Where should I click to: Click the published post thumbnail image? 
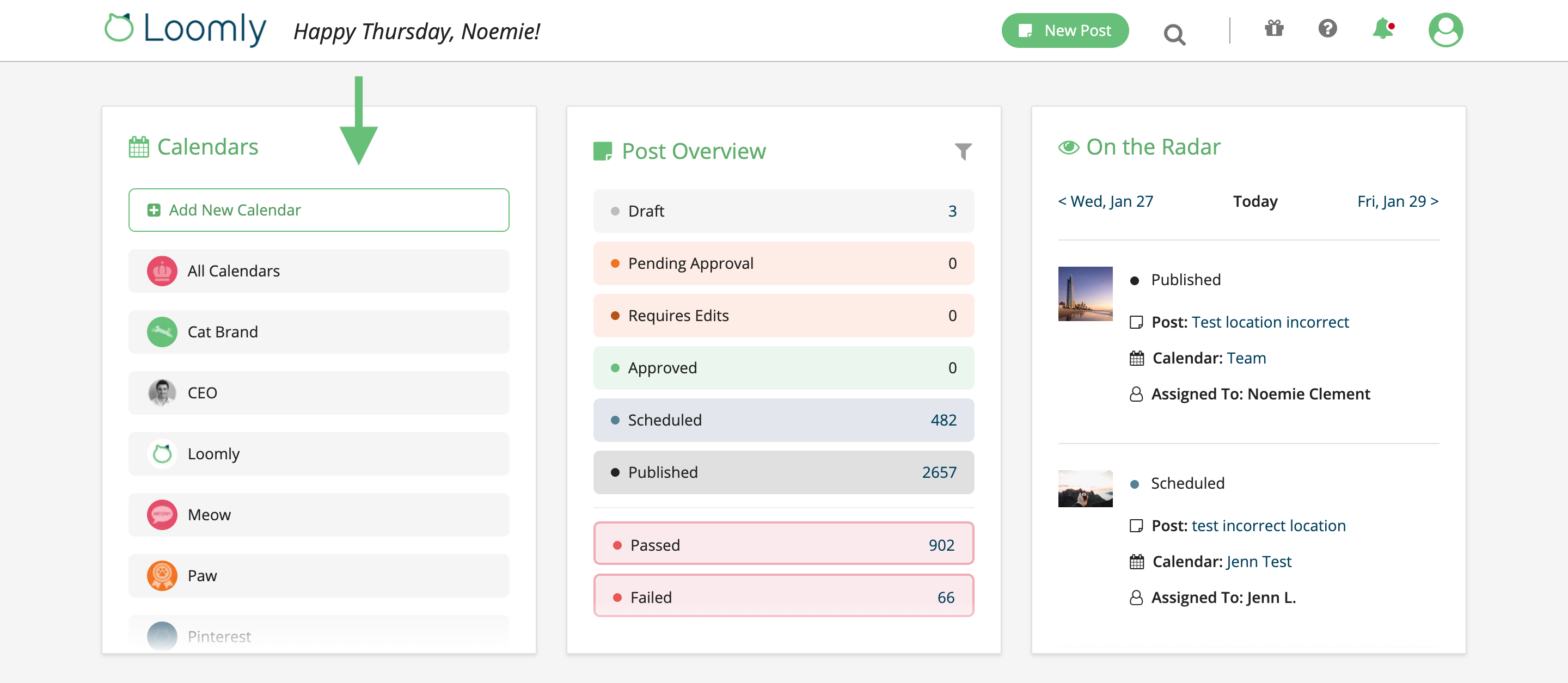click(1085, 294)
